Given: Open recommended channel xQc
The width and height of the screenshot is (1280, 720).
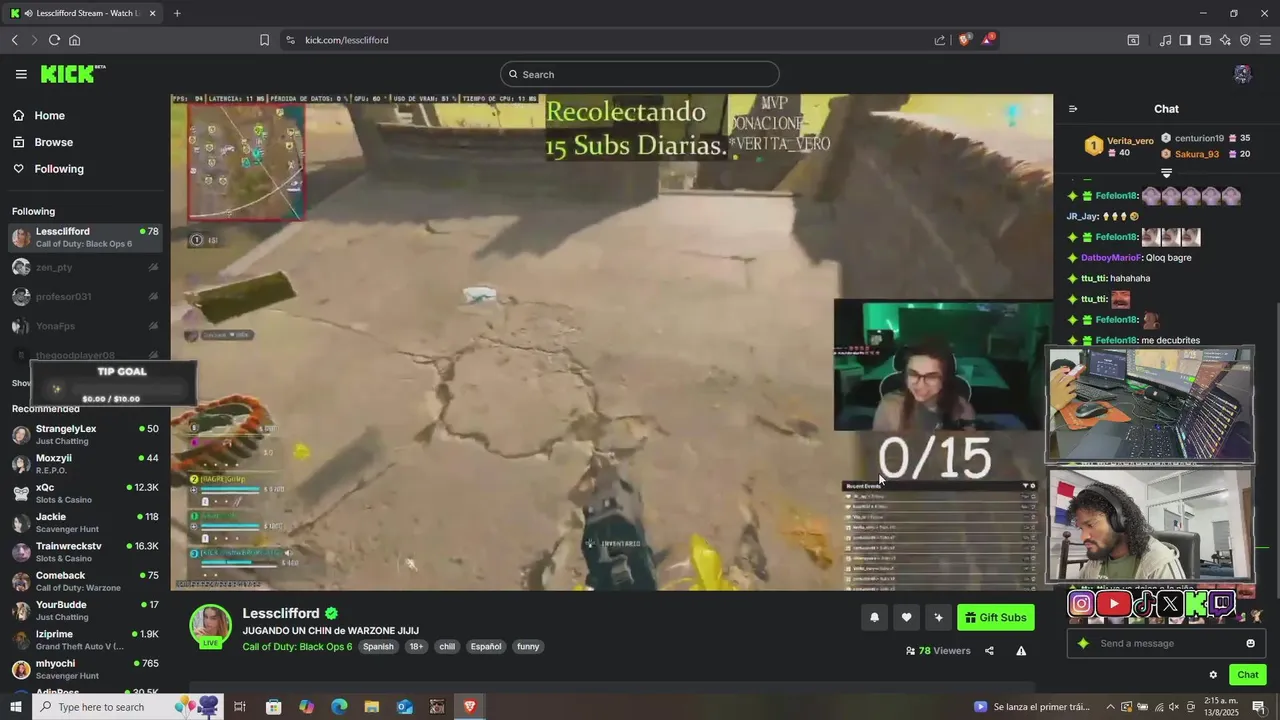Looking at the screenshot, I should (x=85, y=493).
